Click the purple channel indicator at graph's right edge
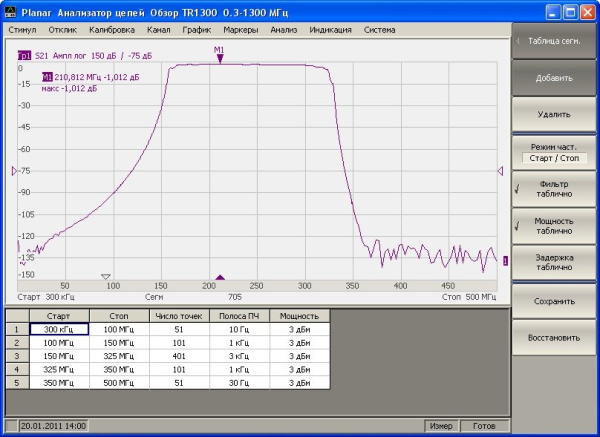Screen dimensions: 600x437 point(505,261)
